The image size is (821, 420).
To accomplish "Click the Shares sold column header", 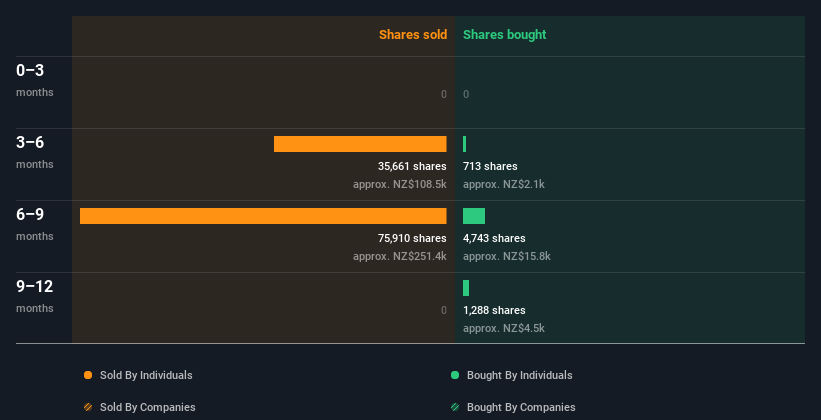I will [412, 35].
